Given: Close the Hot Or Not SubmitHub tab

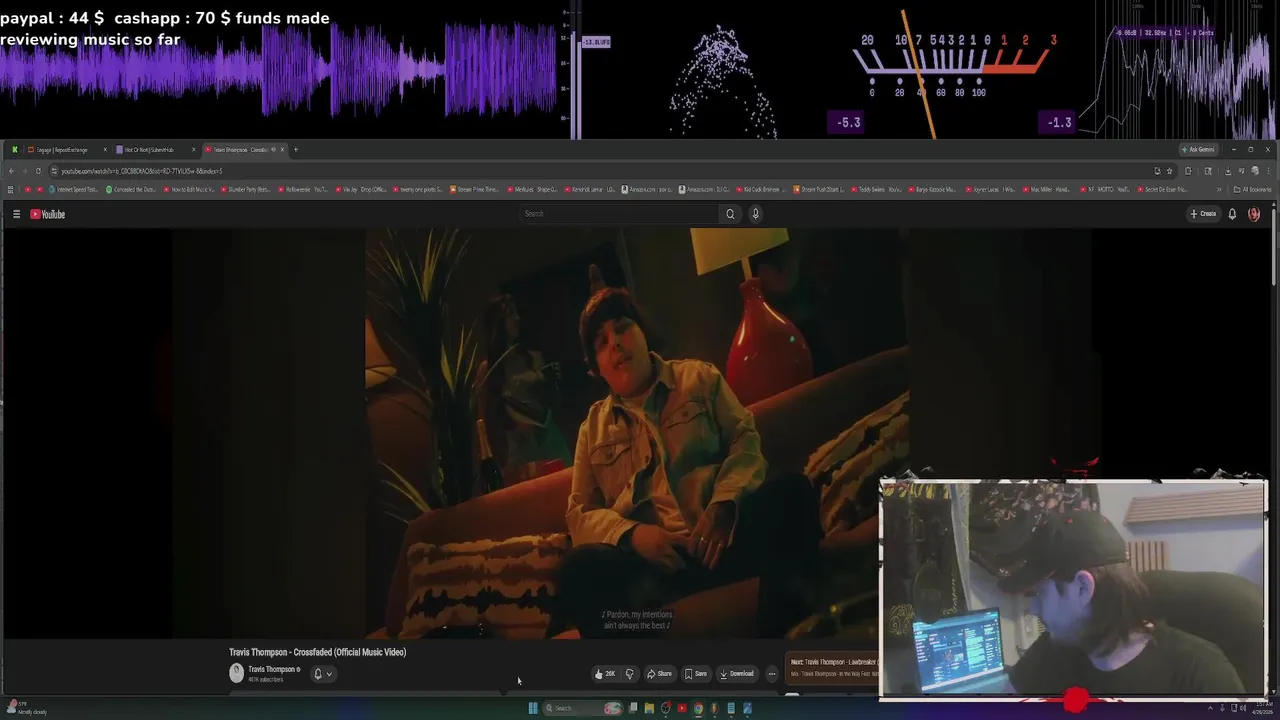Looking at the screenshot, I should pyautogui.click(x=194, y=150).
